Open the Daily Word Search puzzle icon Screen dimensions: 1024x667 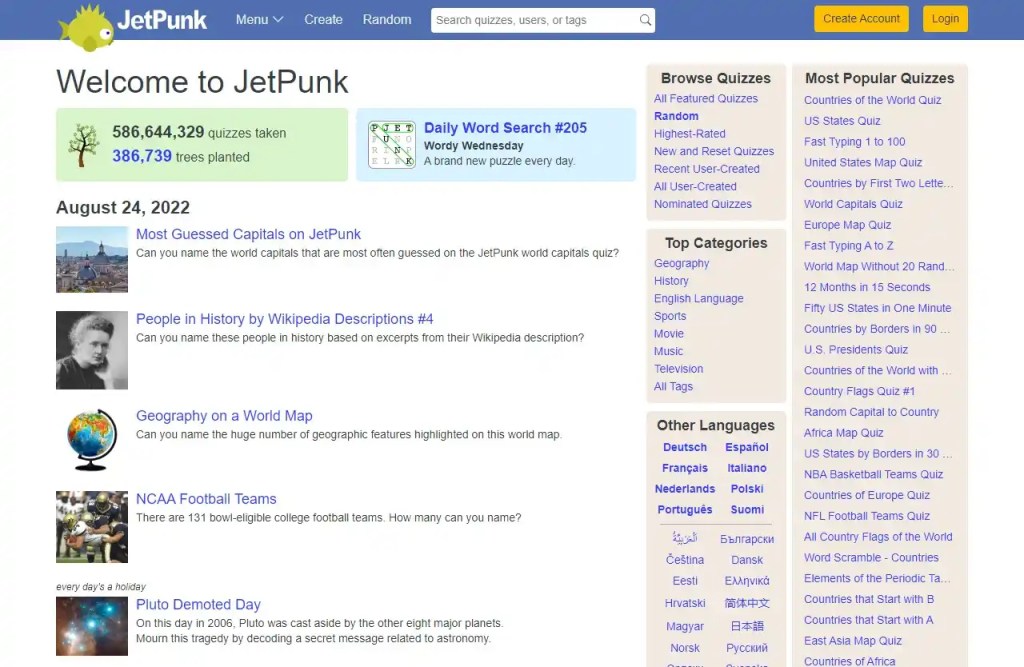pos(392,144)
